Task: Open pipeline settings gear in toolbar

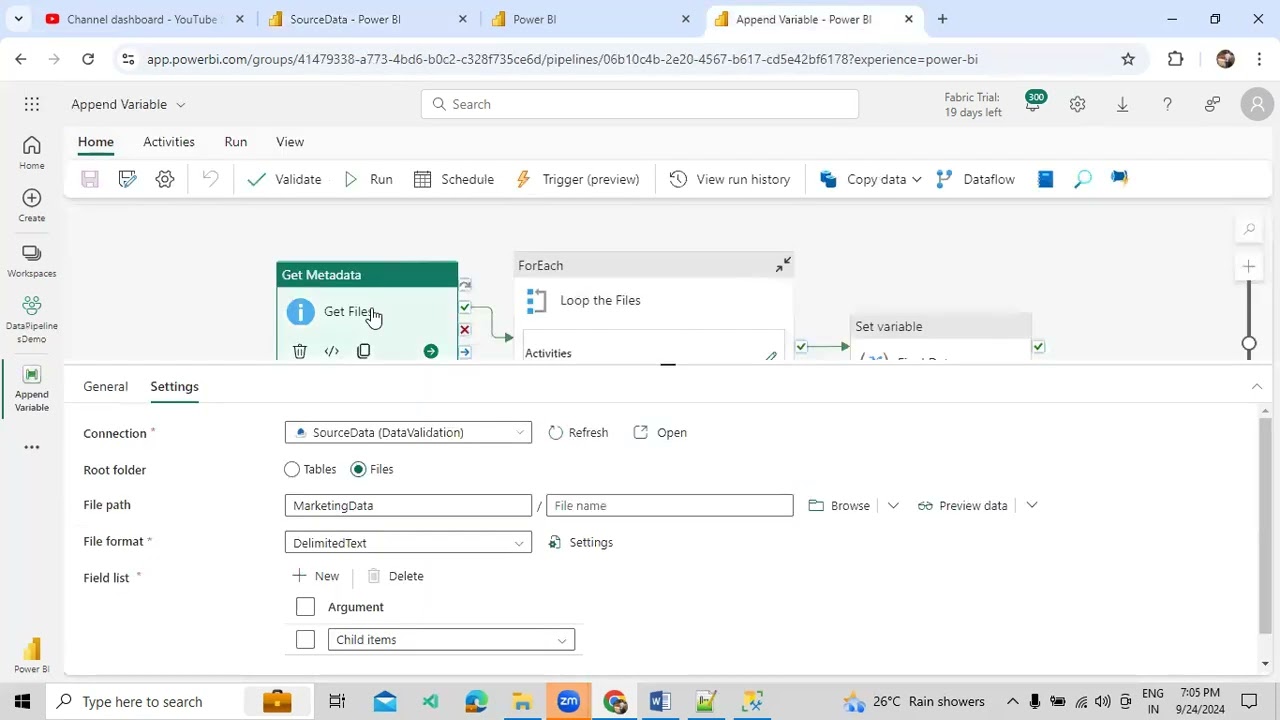Action: pyautogui.click(x=165, y=179)
